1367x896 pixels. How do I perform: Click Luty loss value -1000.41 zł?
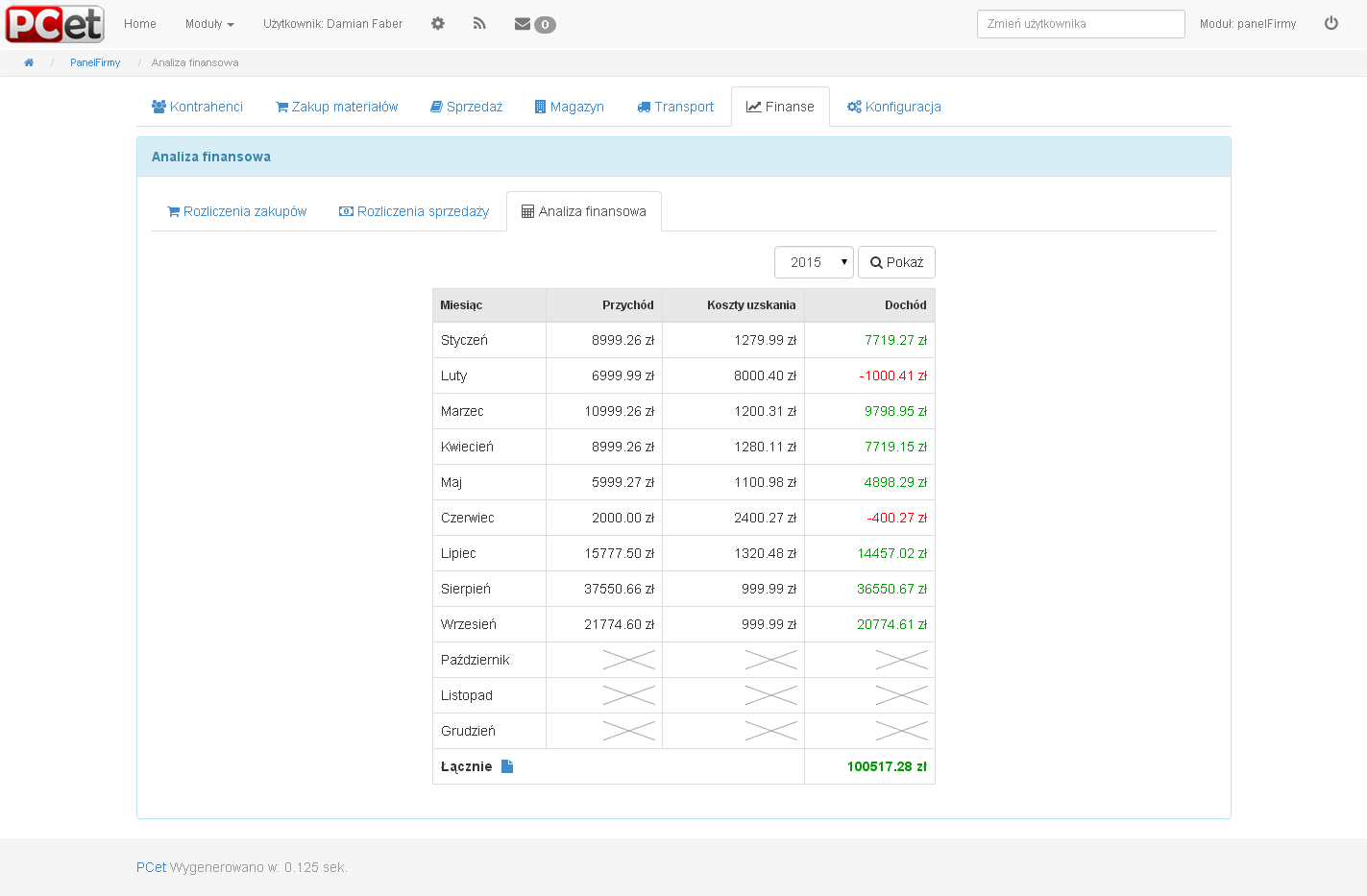[893, 375]
